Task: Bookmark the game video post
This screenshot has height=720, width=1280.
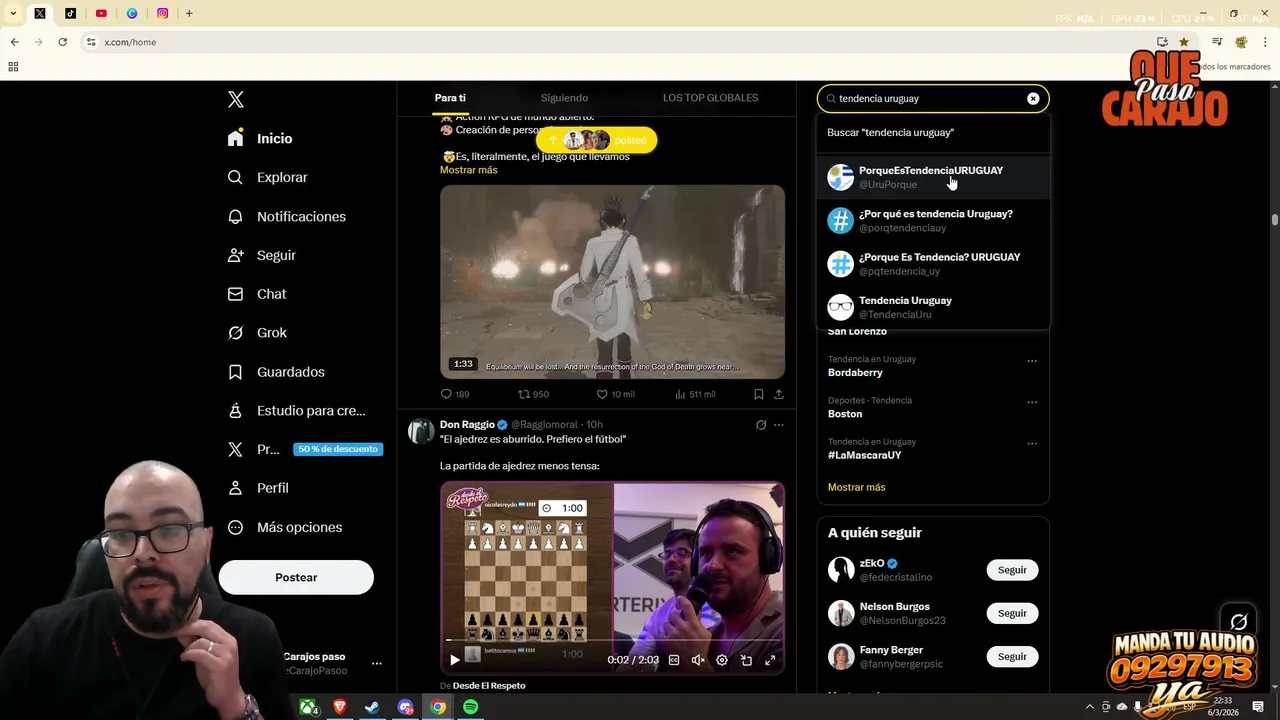Action: click(x=759, y=394)
